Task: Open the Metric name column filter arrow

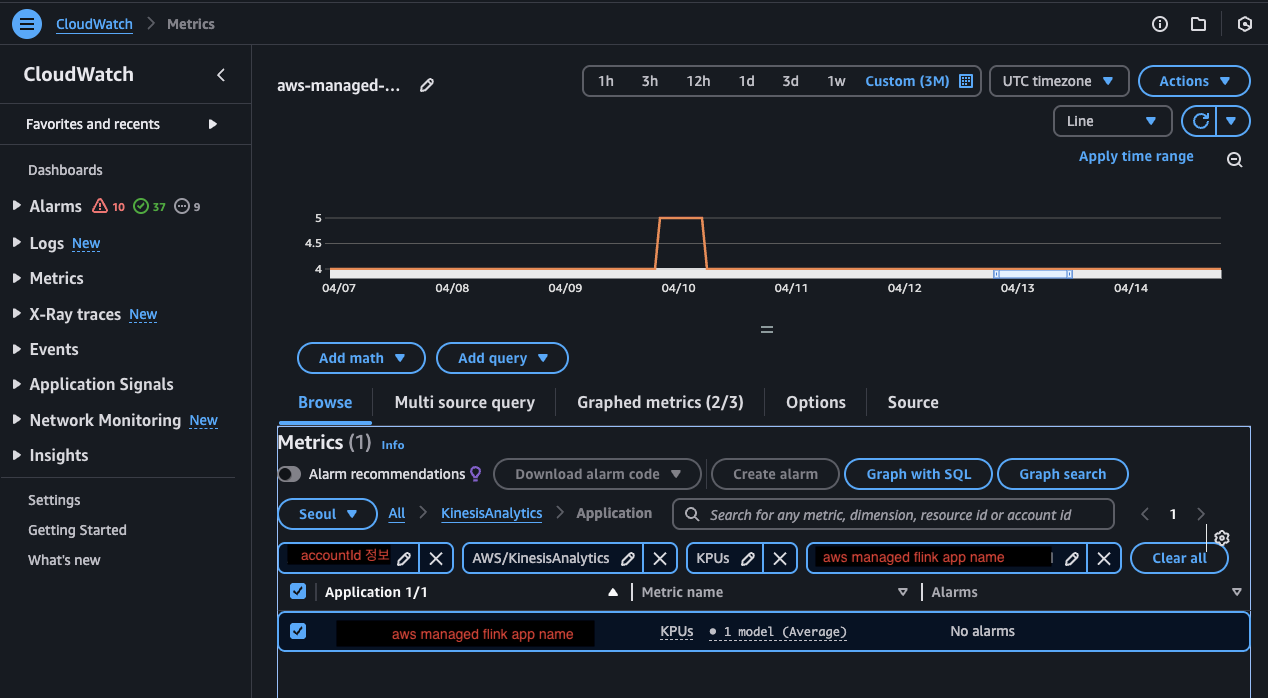Action: pos(903,592)
